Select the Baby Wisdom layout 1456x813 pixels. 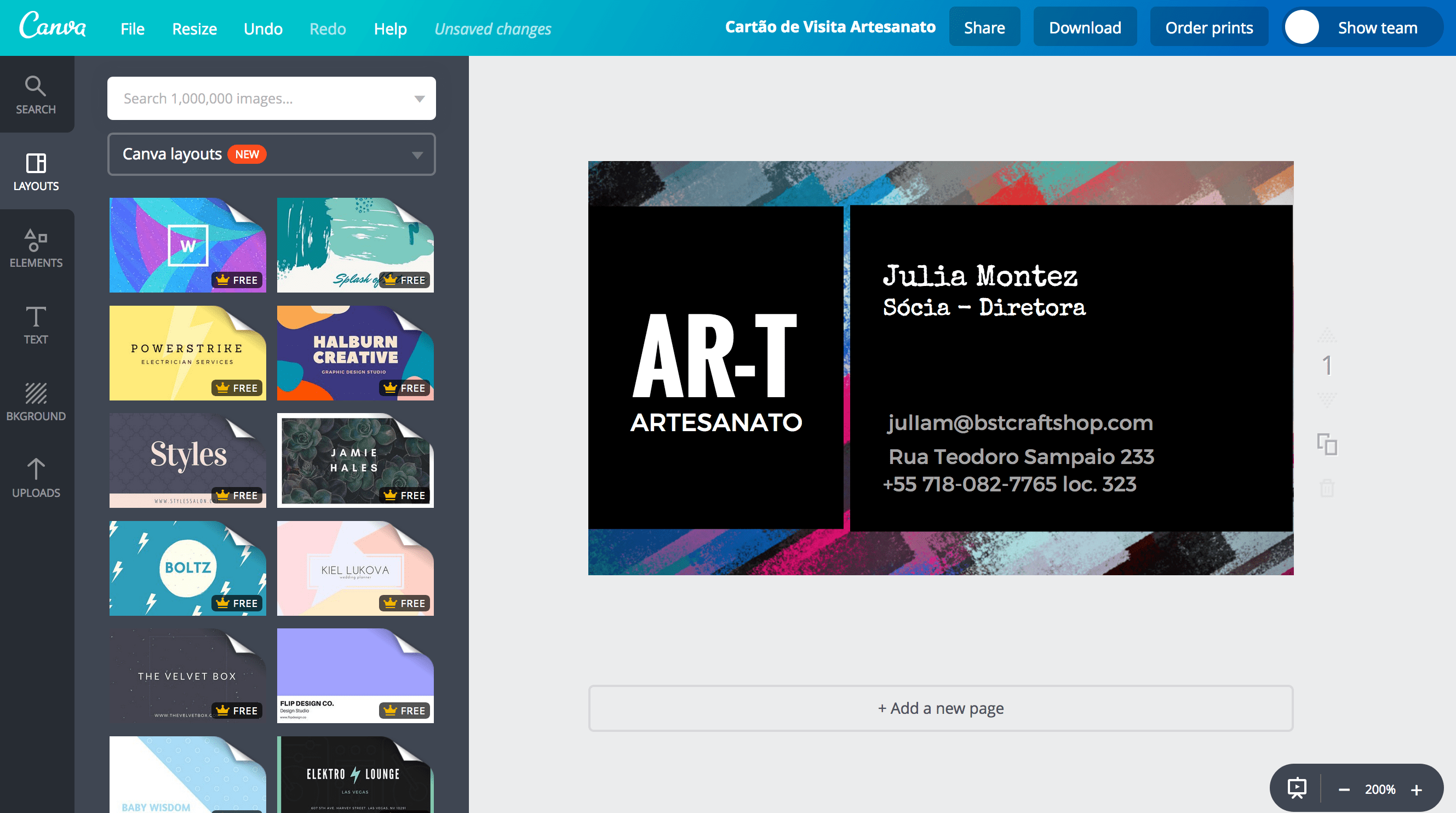[188, 775]
